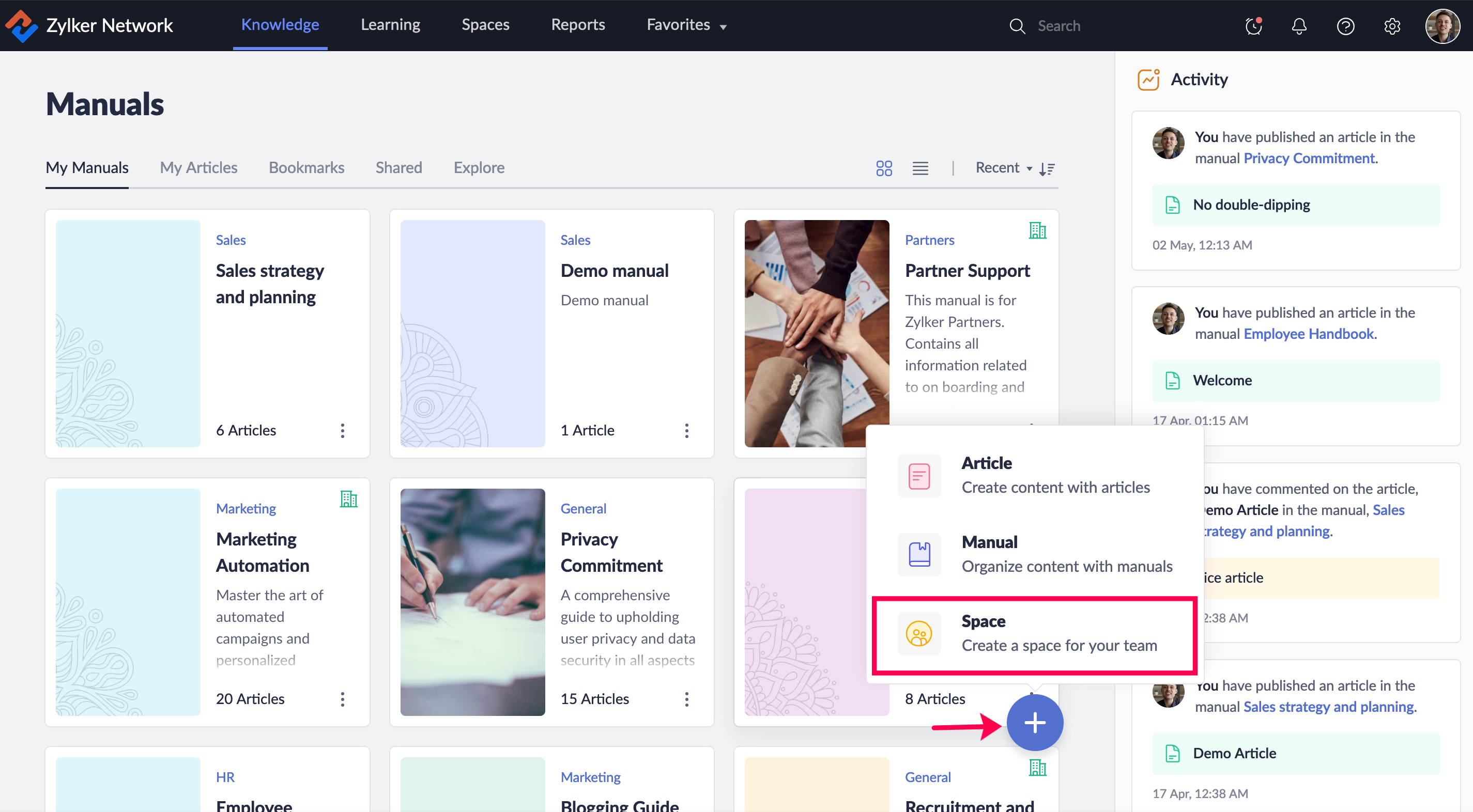Select the Bookmarks tab

[306, 168]
